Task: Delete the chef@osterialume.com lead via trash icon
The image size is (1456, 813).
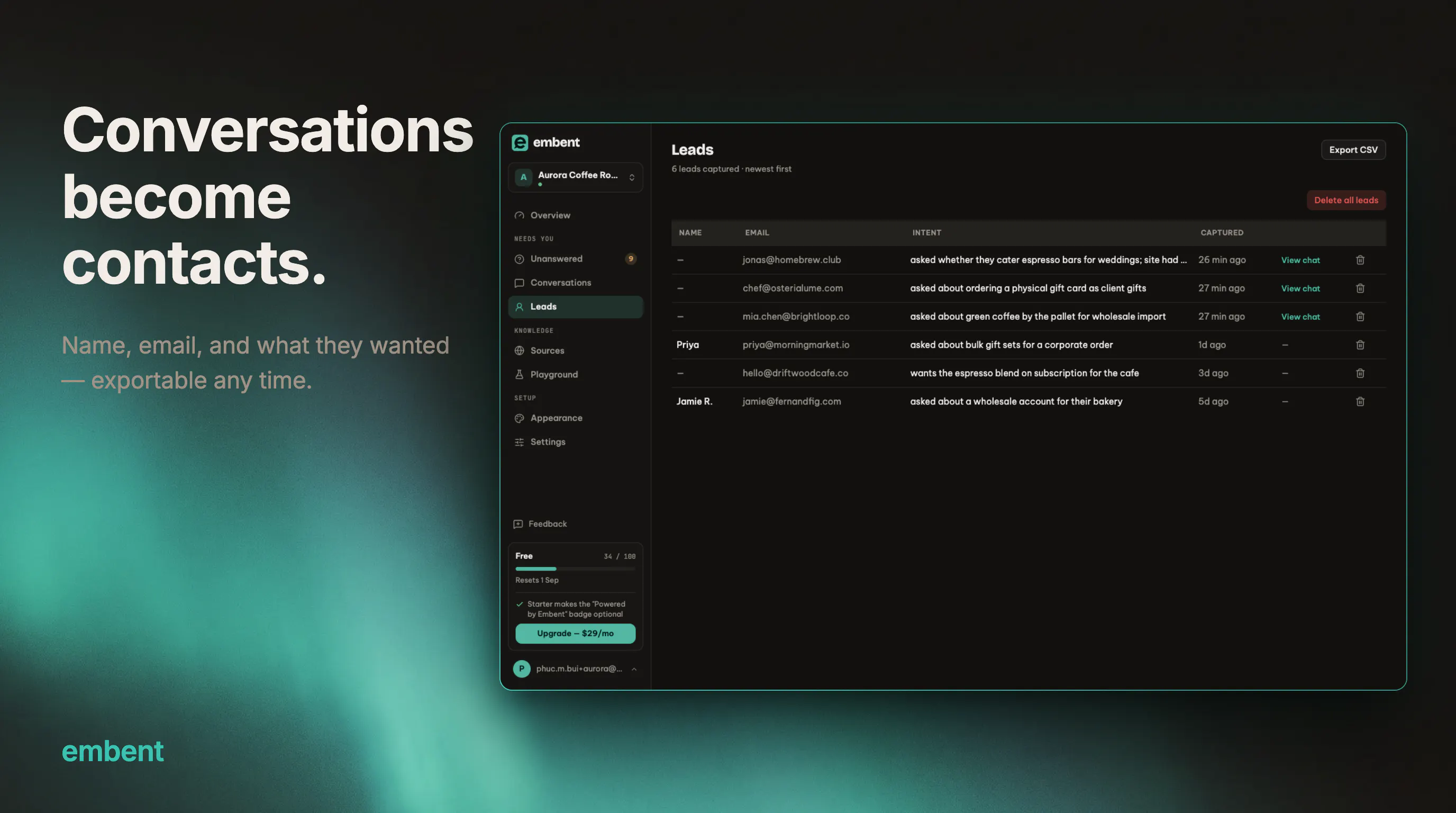Action: point(1360,288)
